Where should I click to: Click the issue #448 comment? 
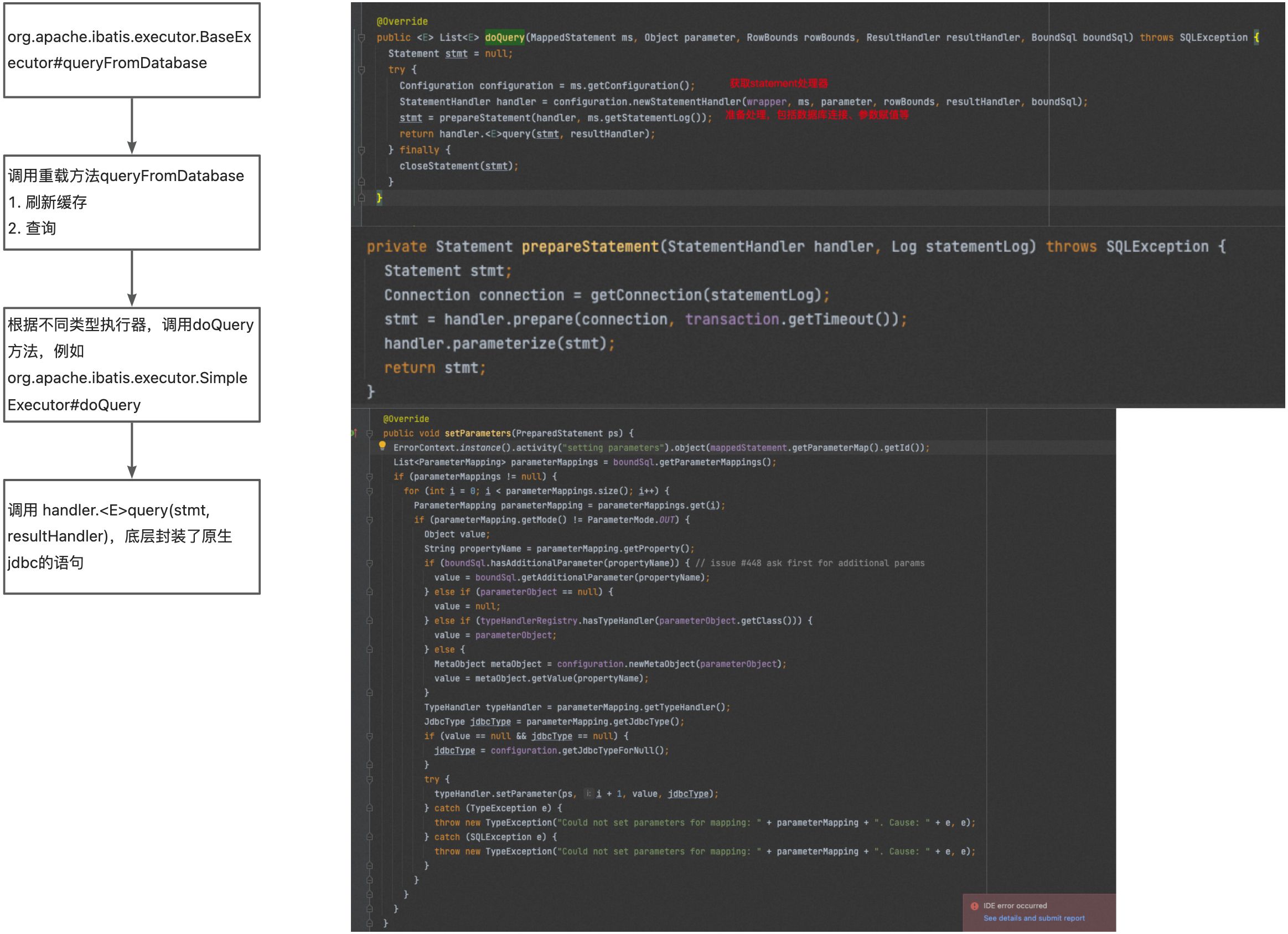(810, 563)
